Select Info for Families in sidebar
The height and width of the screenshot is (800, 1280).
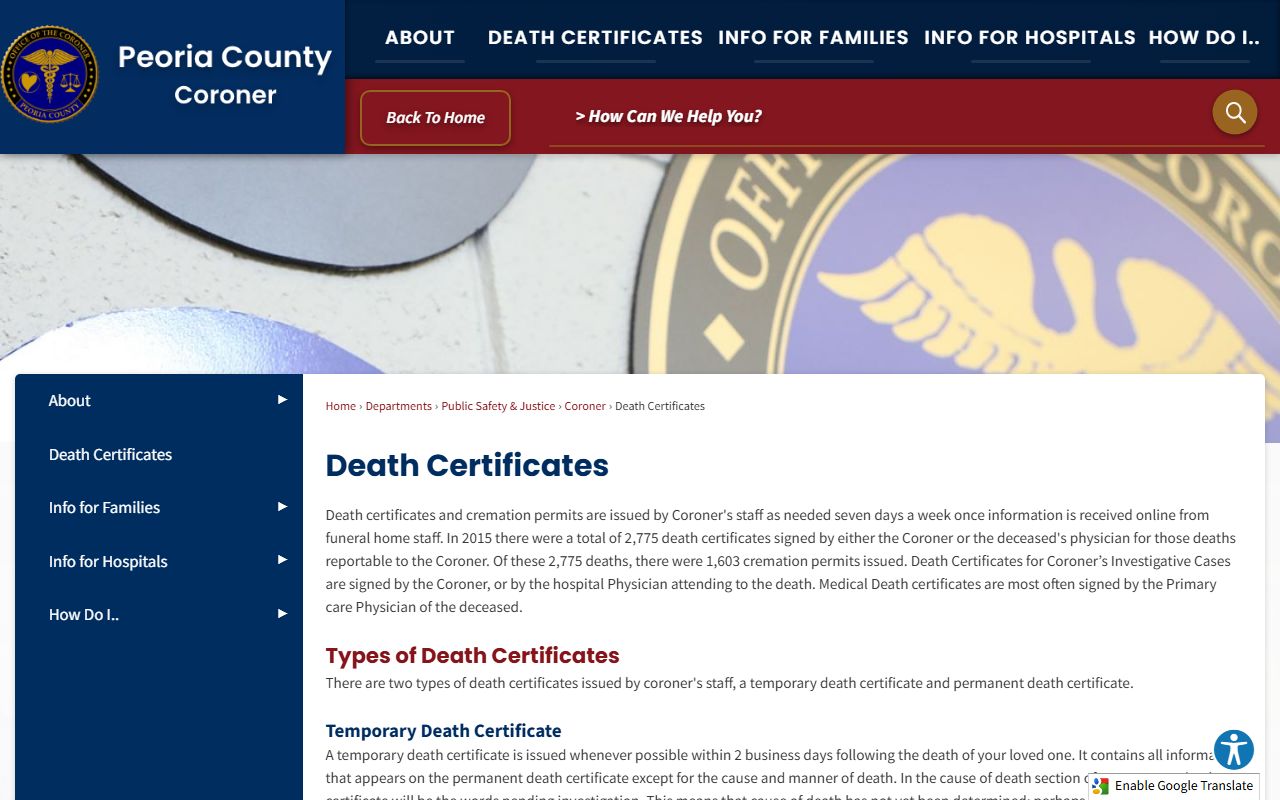(x=104, y=507)
